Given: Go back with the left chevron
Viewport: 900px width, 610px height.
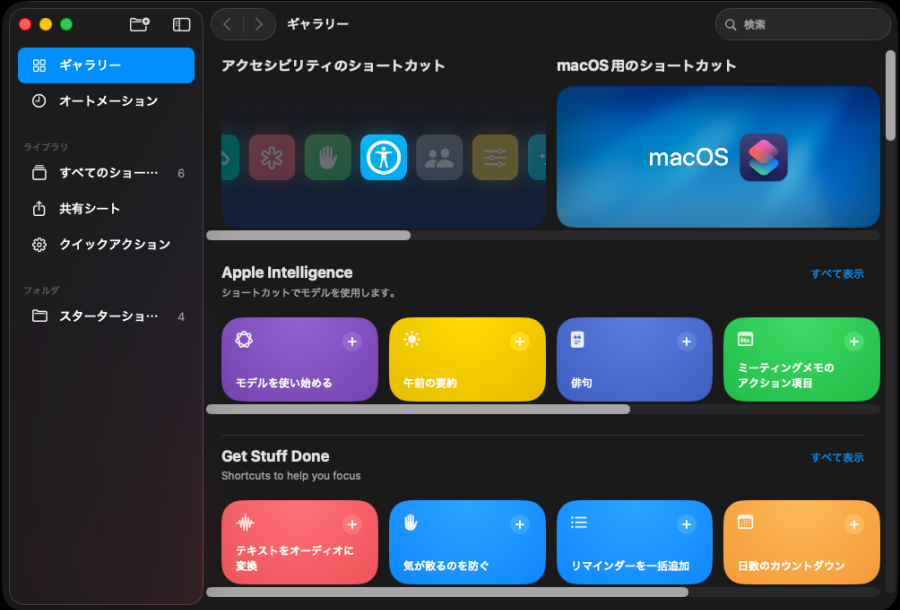Looking at the screenshot, I should pos(227,24).
